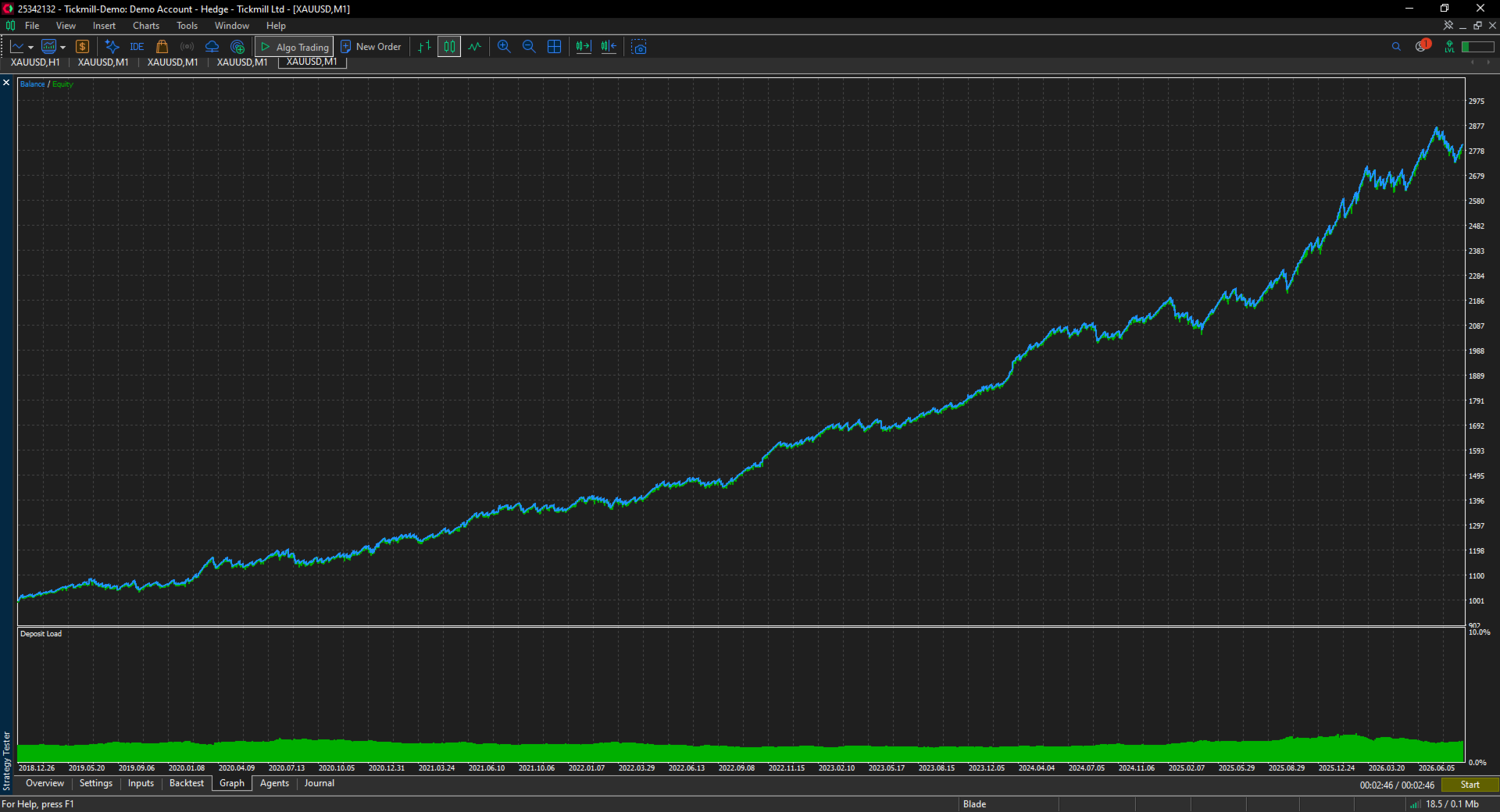Switch to the Backtest tab
The image size is (1500, 812).
187,783
